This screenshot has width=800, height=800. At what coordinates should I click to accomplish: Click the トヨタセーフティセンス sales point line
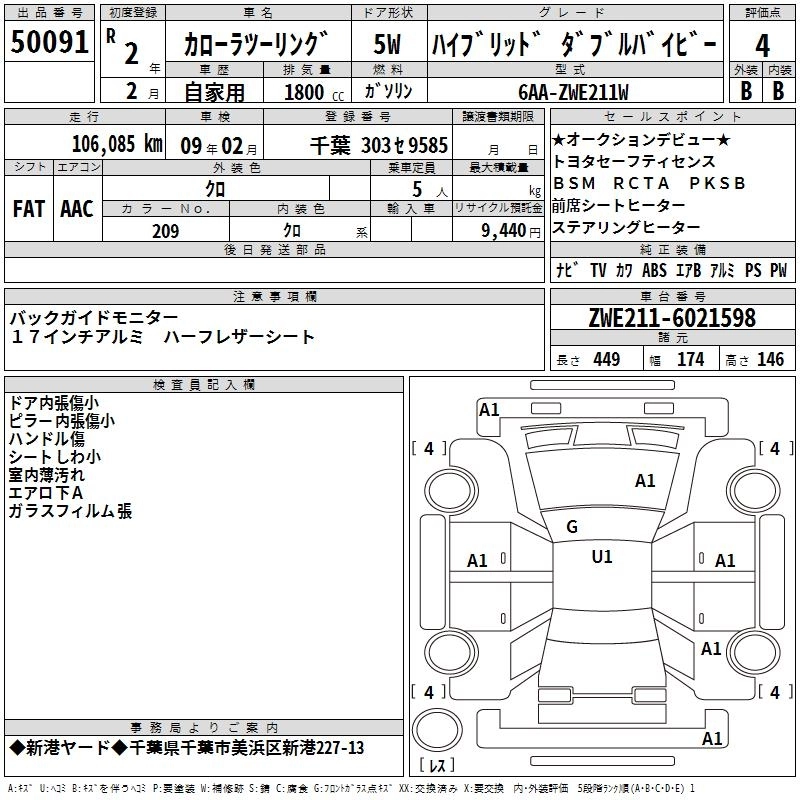tap(633, 161)
